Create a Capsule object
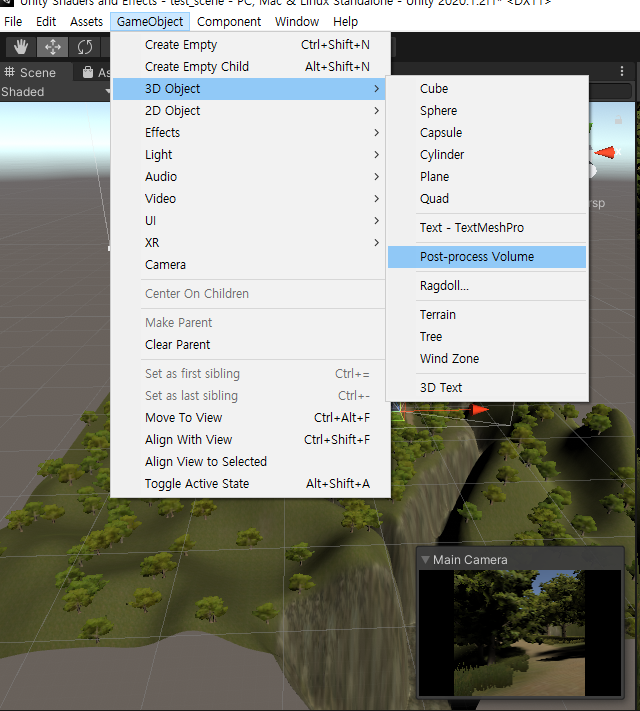This screenshot has width=640, height=711. tap(487, 133)
